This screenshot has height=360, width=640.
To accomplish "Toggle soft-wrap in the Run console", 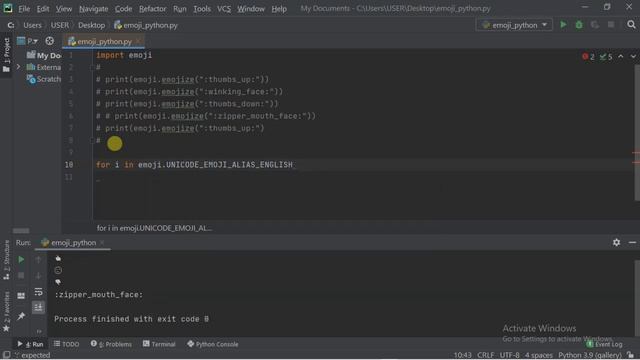I will [38, 292].
